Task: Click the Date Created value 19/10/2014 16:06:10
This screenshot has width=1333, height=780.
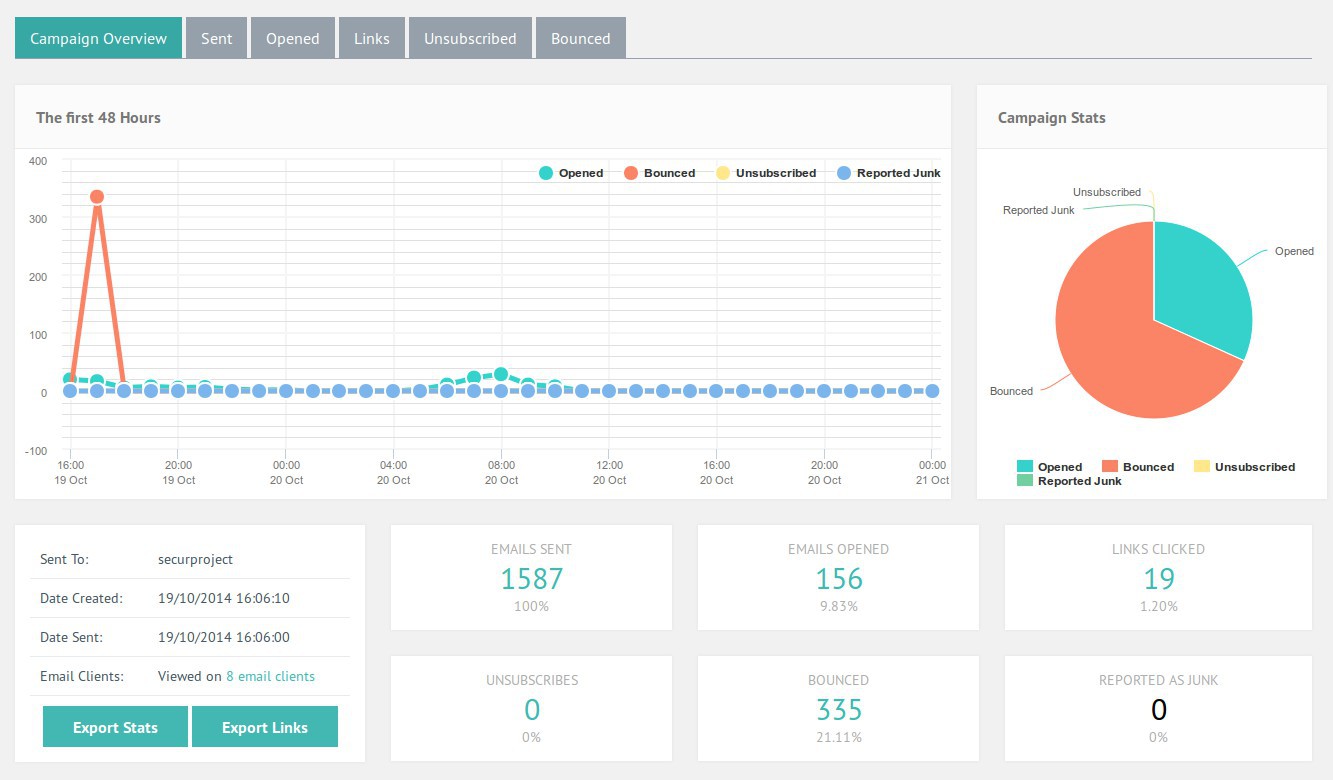Action: 224,598
